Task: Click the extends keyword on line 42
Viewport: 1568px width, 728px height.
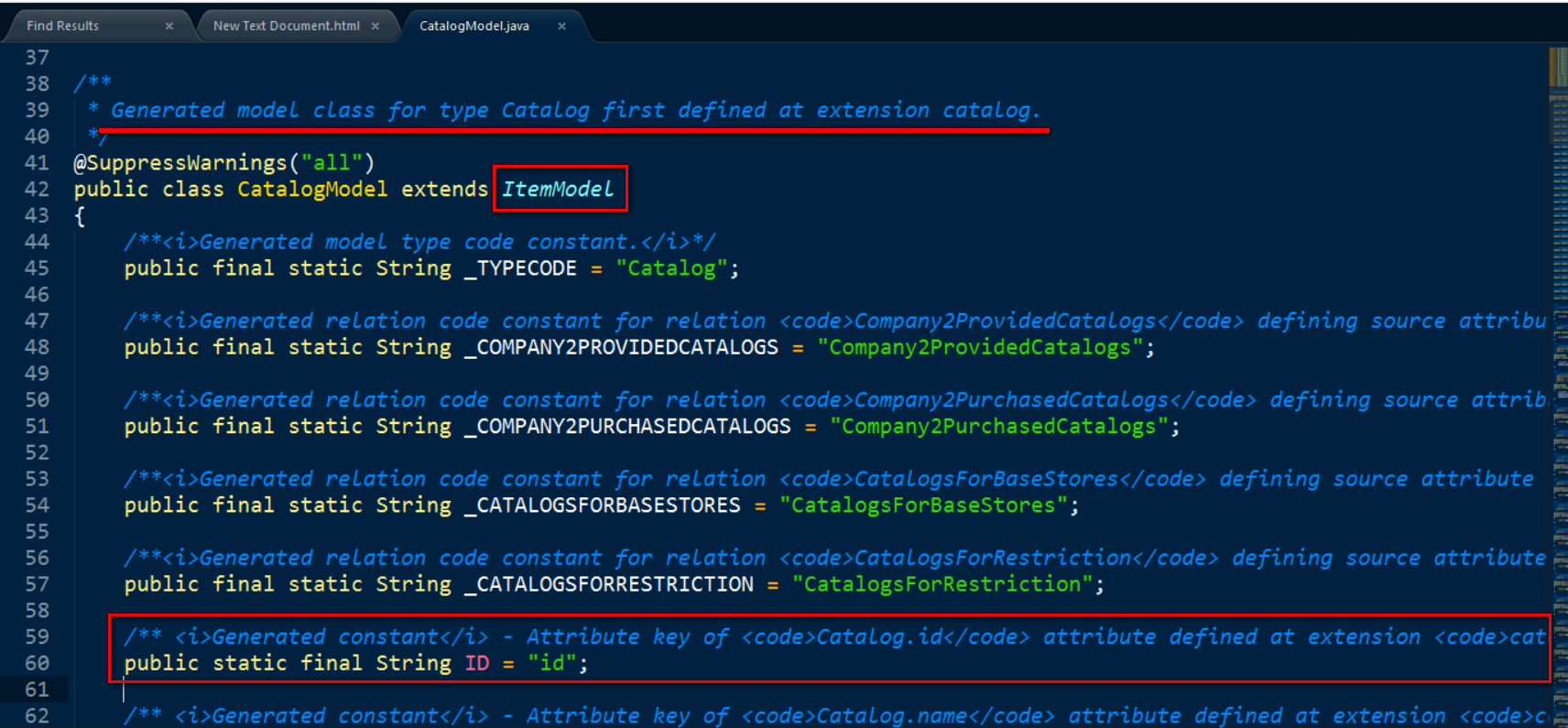Action: tap(444, 190)
